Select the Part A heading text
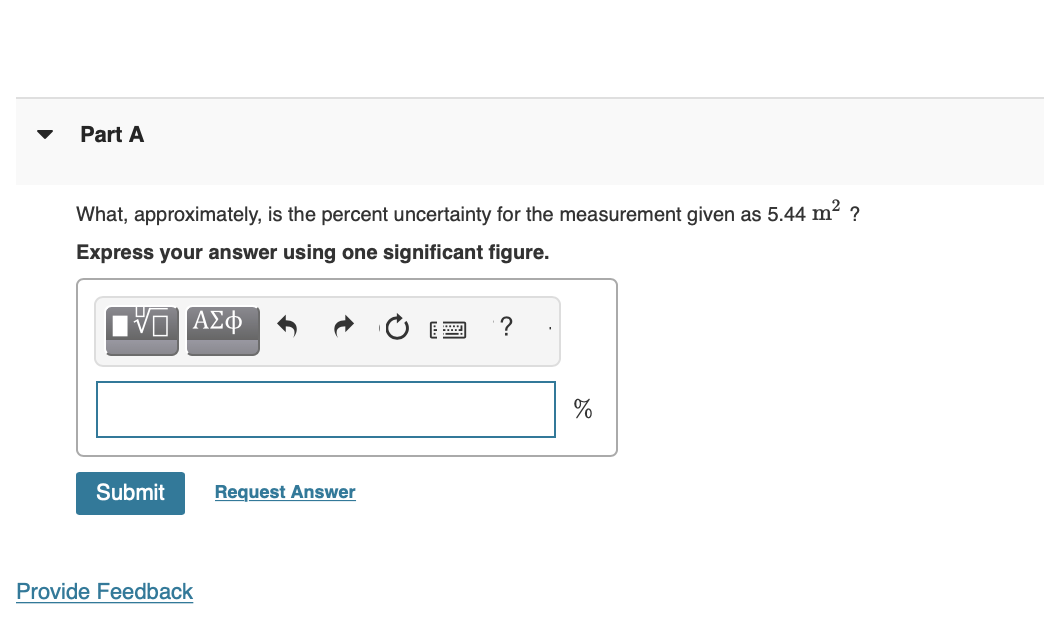 tap(112, 135)
